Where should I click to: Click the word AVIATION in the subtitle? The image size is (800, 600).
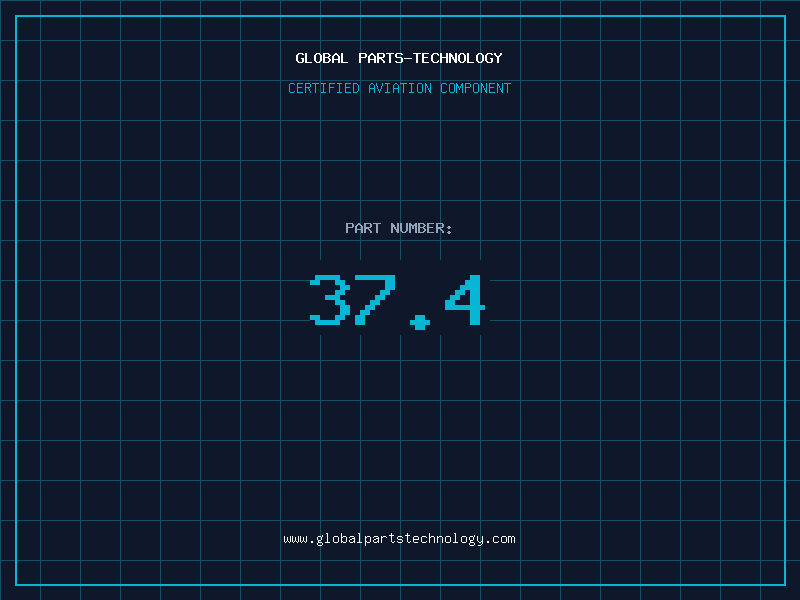click(x=400, y=88)
